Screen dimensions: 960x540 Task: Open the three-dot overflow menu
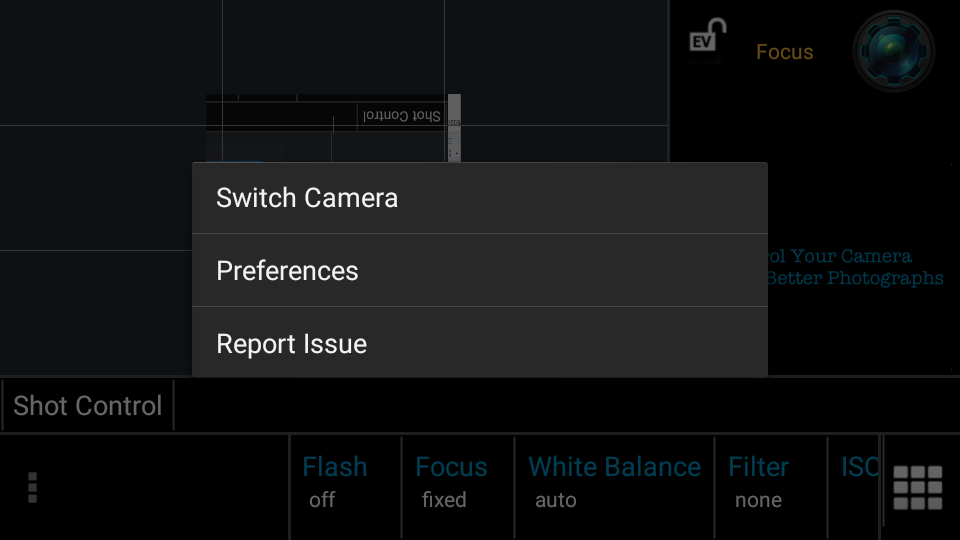pos(32,487)
